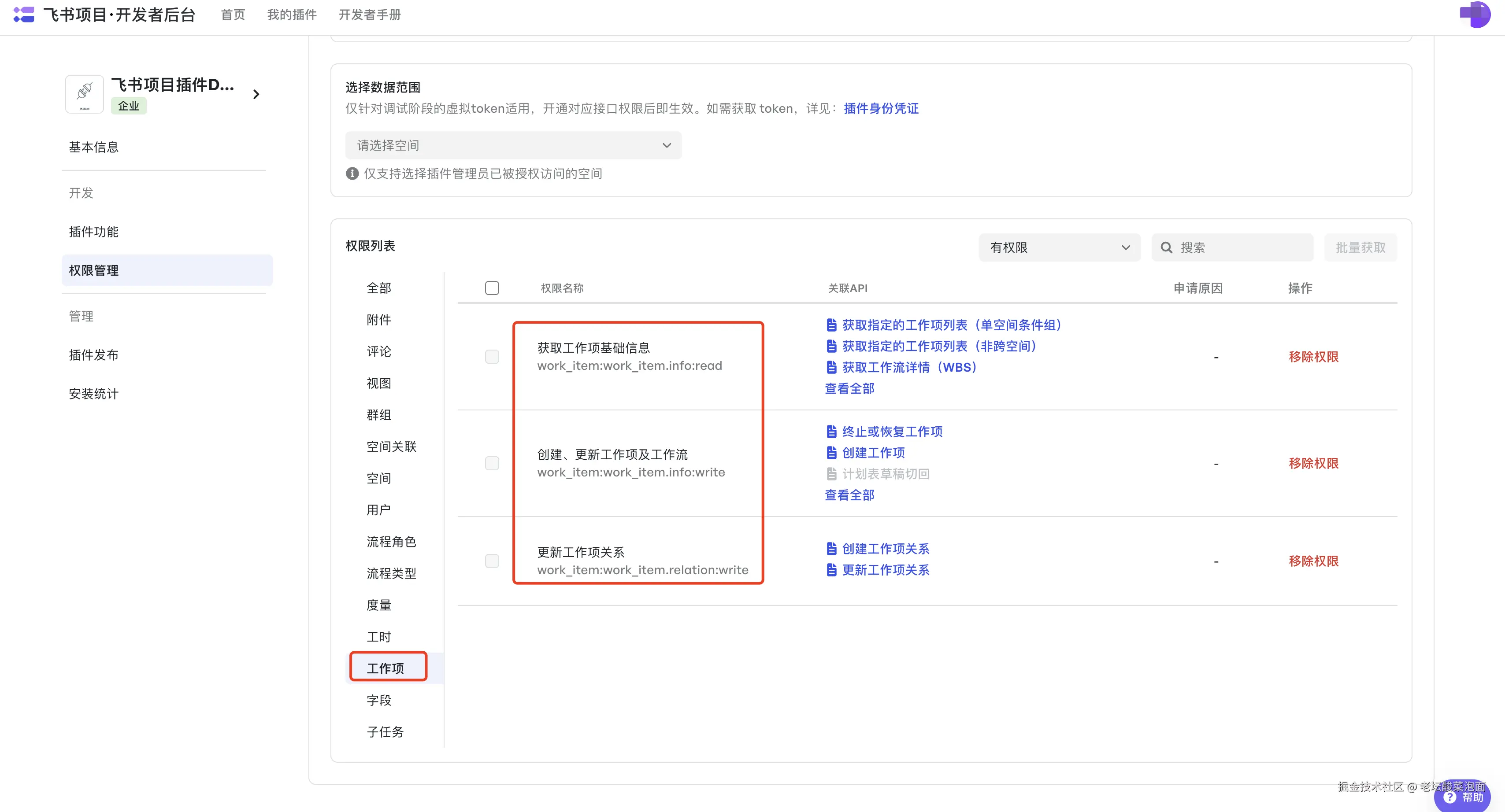The image size is (1505, 812).
Task: Click the info icon under space selector
Action: pyautogui.click(x=352, y=173)
